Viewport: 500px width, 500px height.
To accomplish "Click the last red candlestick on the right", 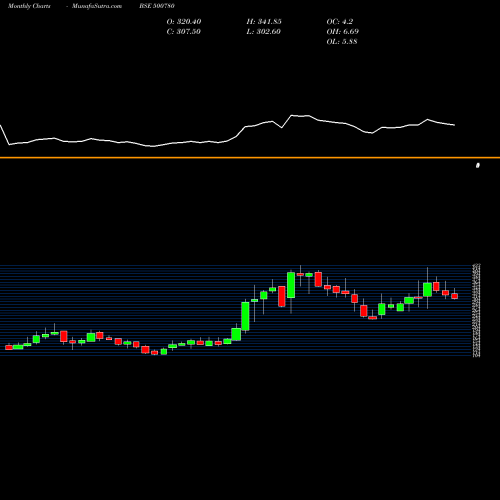I will point(455,296).
